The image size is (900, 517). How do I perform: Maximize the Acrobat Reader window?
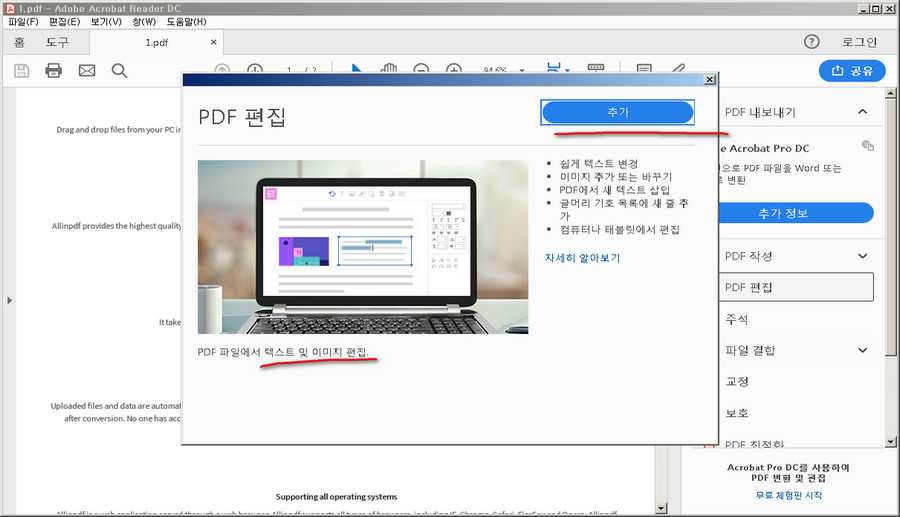[x=875, y=9]
